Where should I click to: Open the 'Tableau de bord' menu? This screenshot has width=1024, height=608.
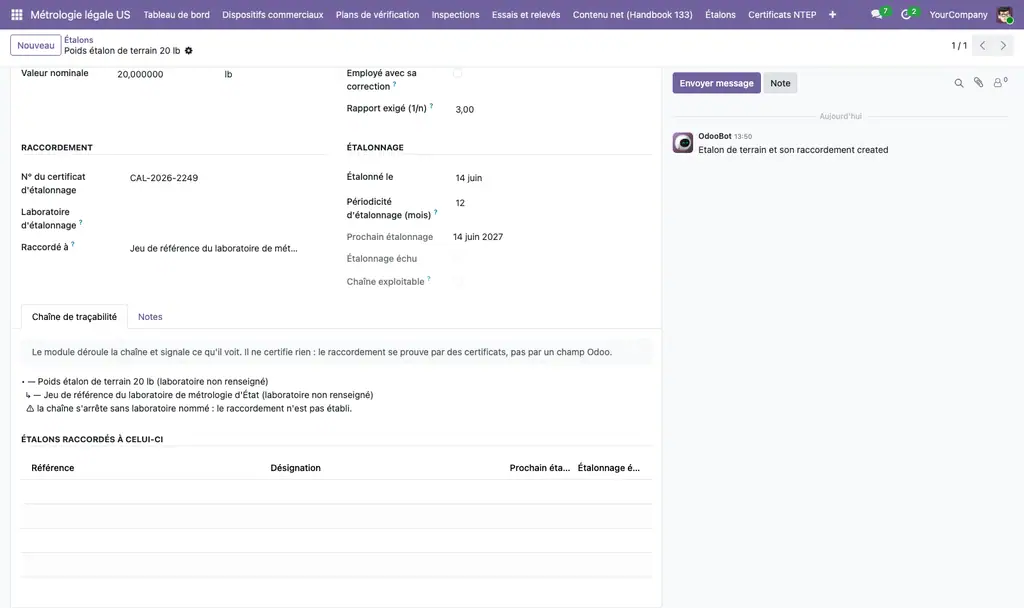[176, 14]
